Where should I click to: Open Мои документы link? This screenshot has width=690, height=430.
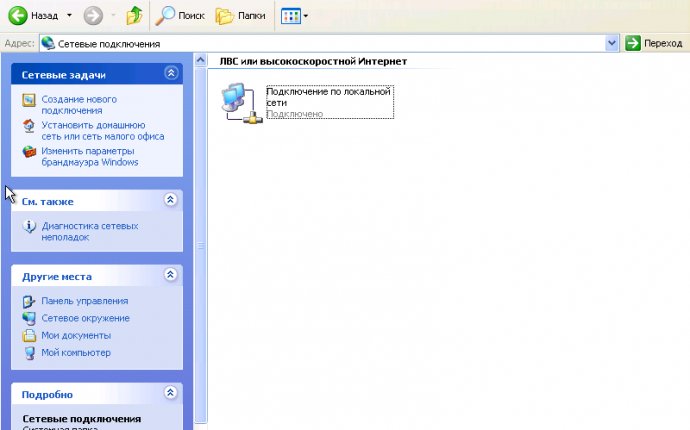pyautogui.click(x=76, y=335)
